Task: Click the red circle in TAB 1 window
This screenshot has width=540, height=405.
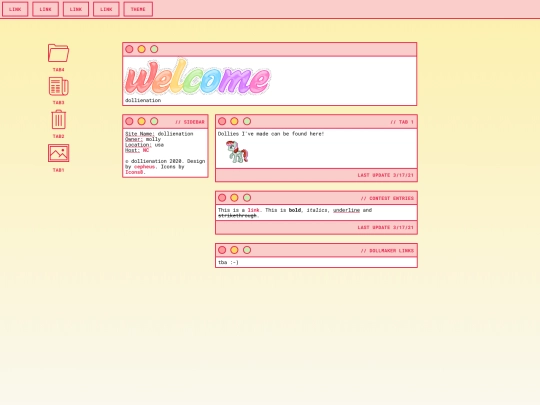Action: (222, 122)
